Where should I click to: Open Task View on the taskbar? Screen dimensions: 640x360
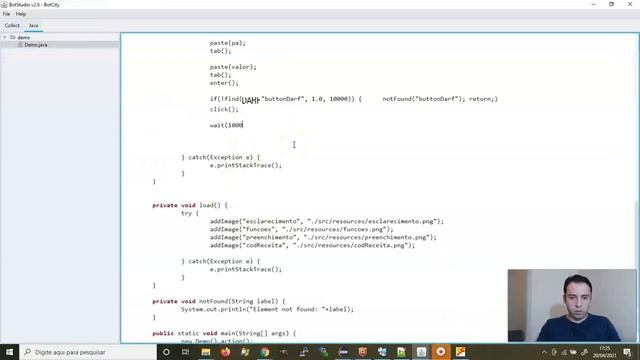click(x=185, y=352)
